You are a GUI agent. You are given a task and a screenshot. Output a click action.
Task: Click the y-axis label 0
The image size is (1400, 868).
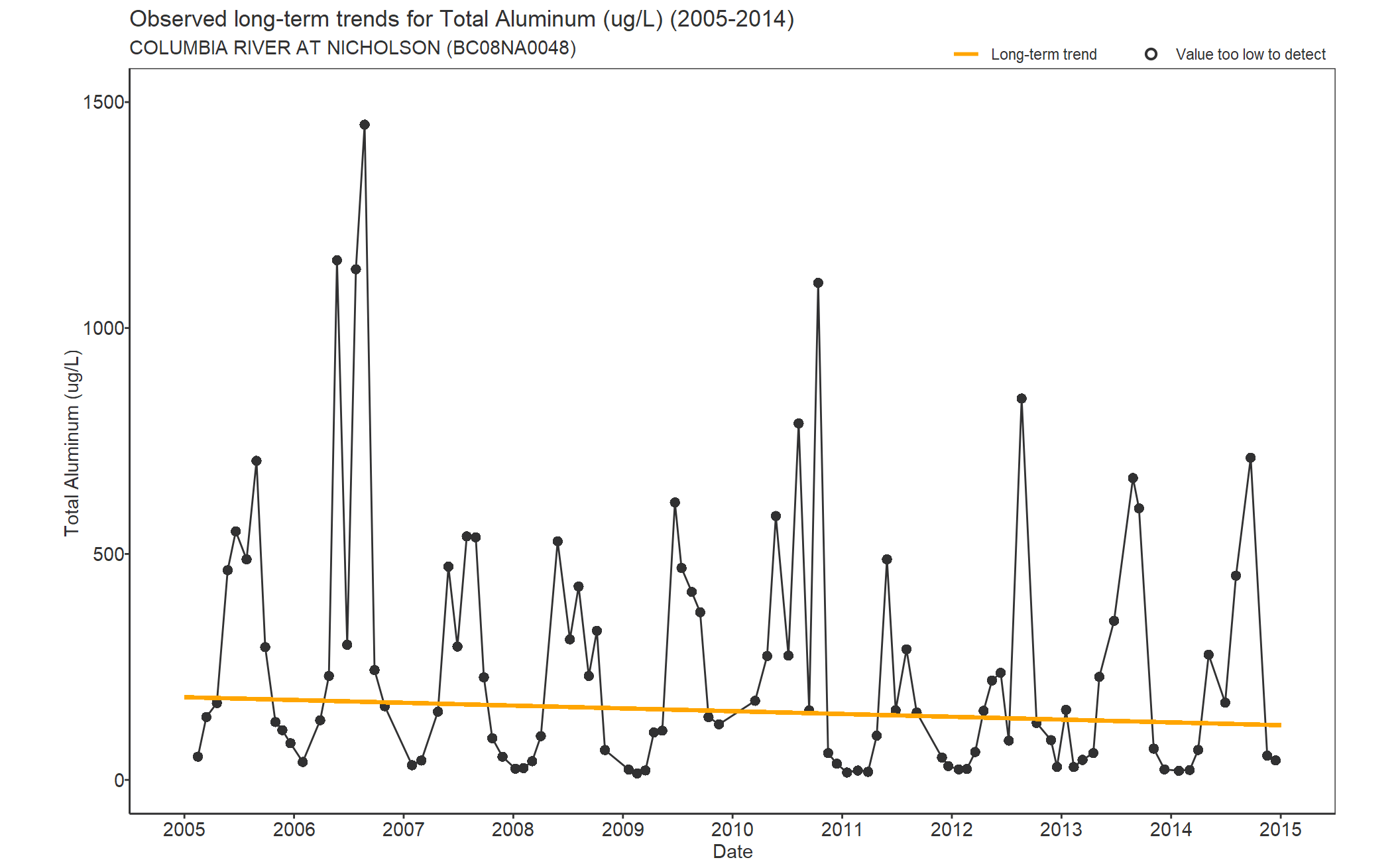tap(119, 780)
